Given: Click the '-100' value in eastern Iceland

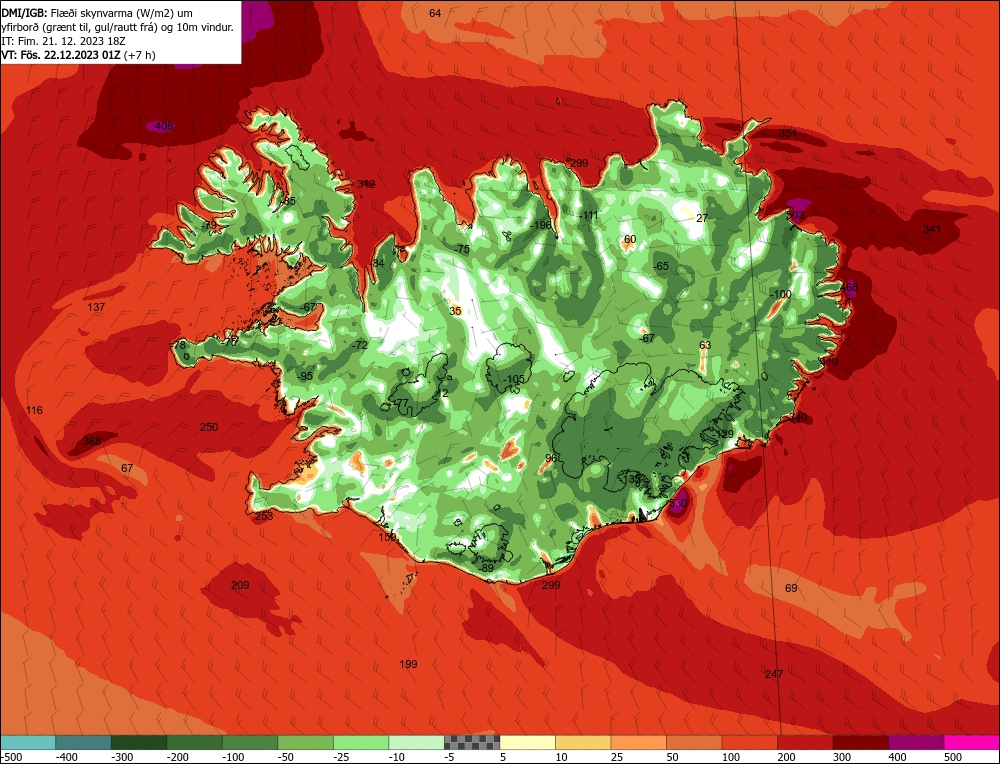Looking at the screenshot, I should click(781, 294).
